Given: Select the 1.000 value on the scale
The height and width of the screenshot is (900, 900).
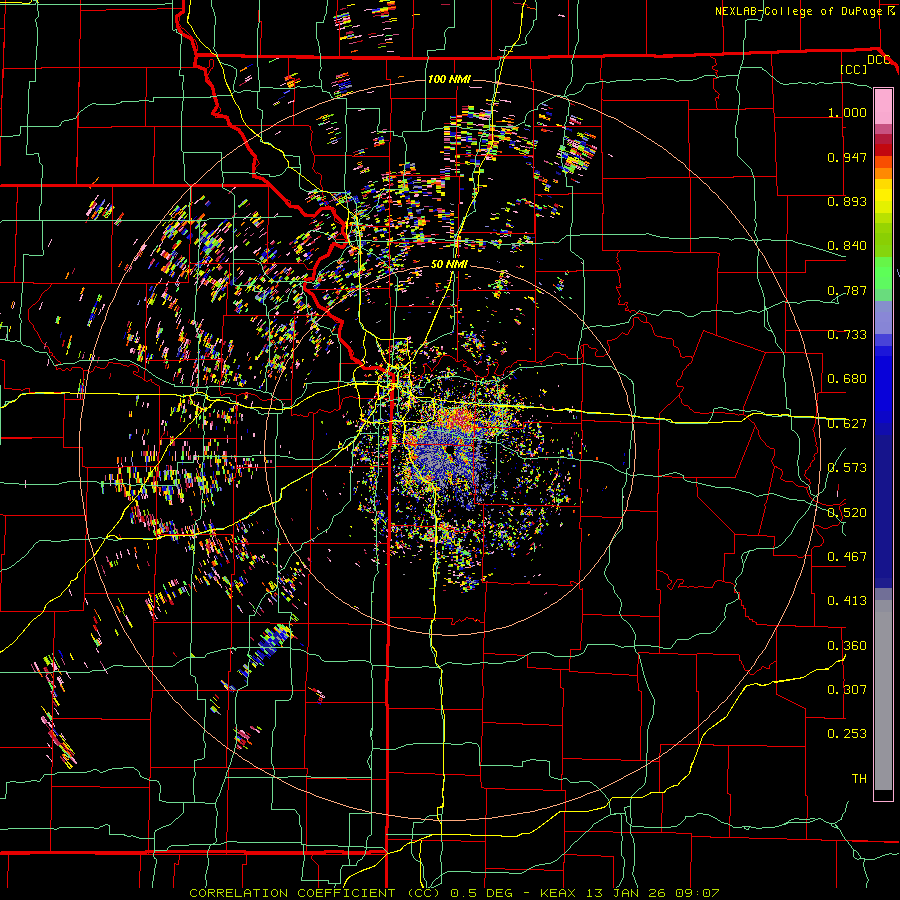Looking at the screenshot, I should pos(847,112).
